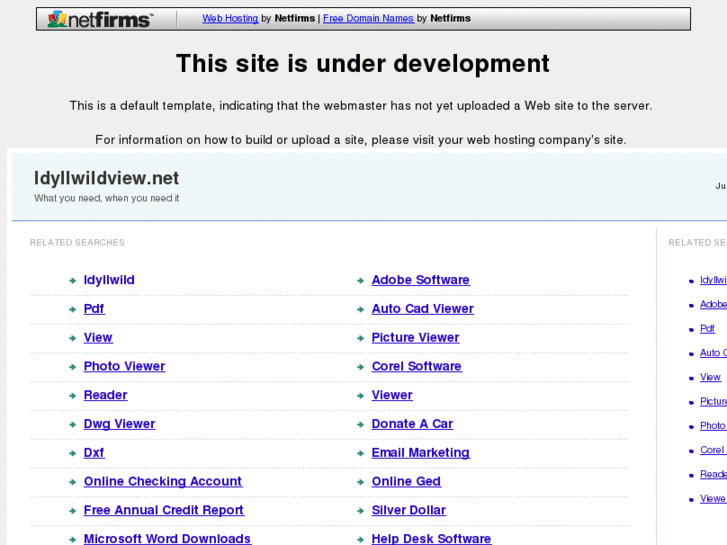Click 'What you need, when you need it' tagline
The height and width of the screenshot is (545, 727).
coord(106,198)
